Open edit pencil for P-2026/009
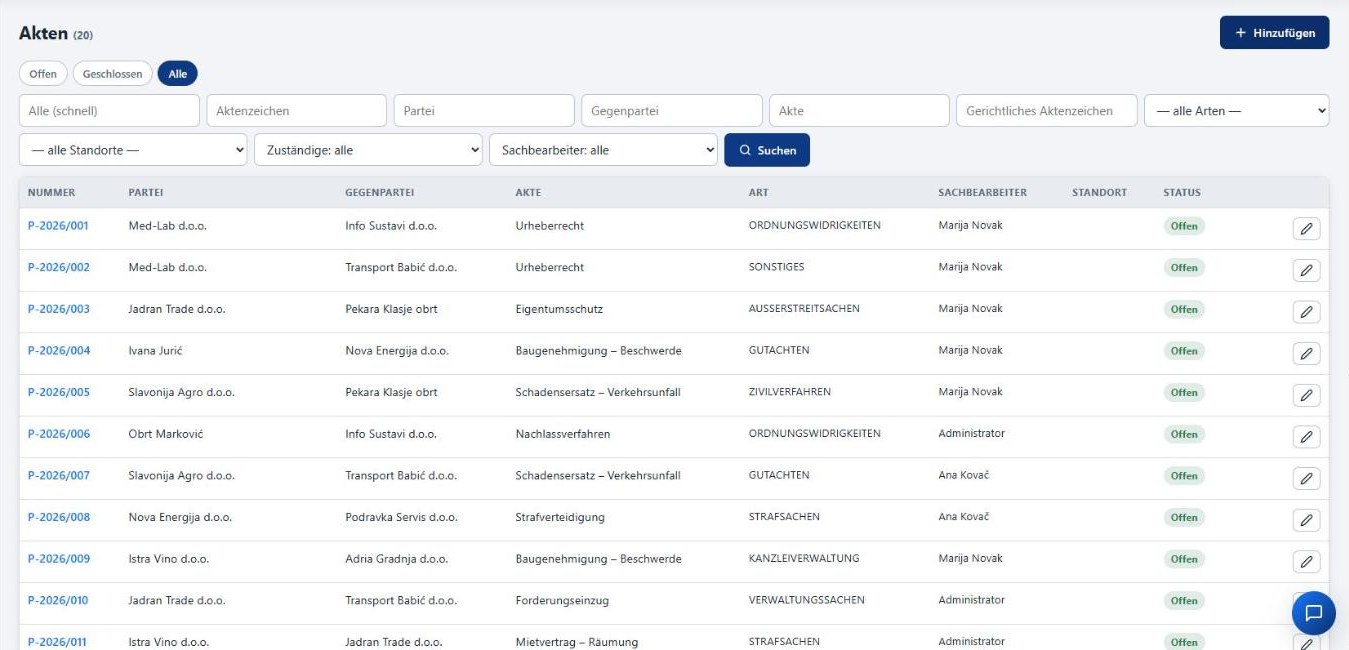 (x=1306, y=561)
